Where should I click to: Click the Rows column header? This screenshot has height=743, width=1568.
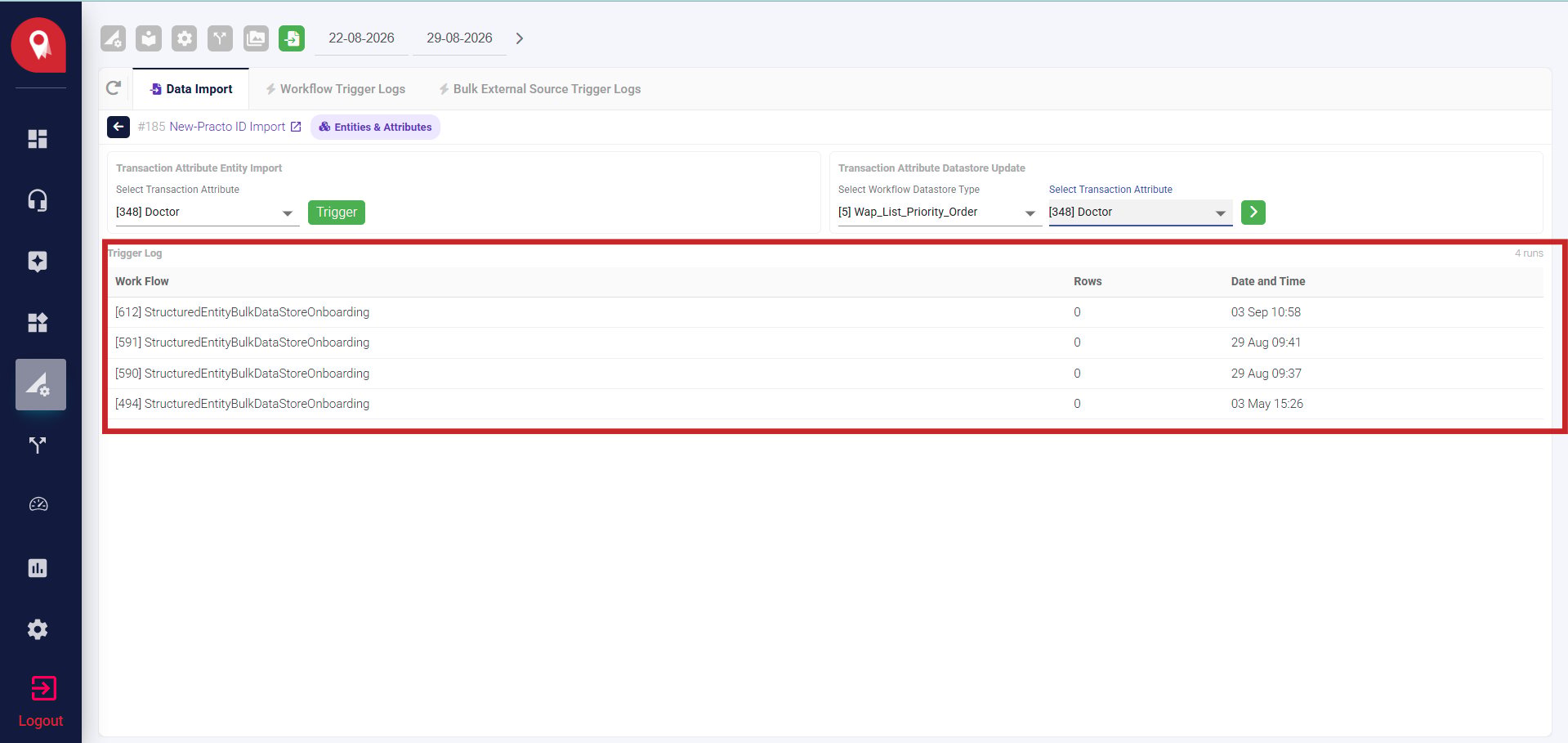click(1088, 281)
